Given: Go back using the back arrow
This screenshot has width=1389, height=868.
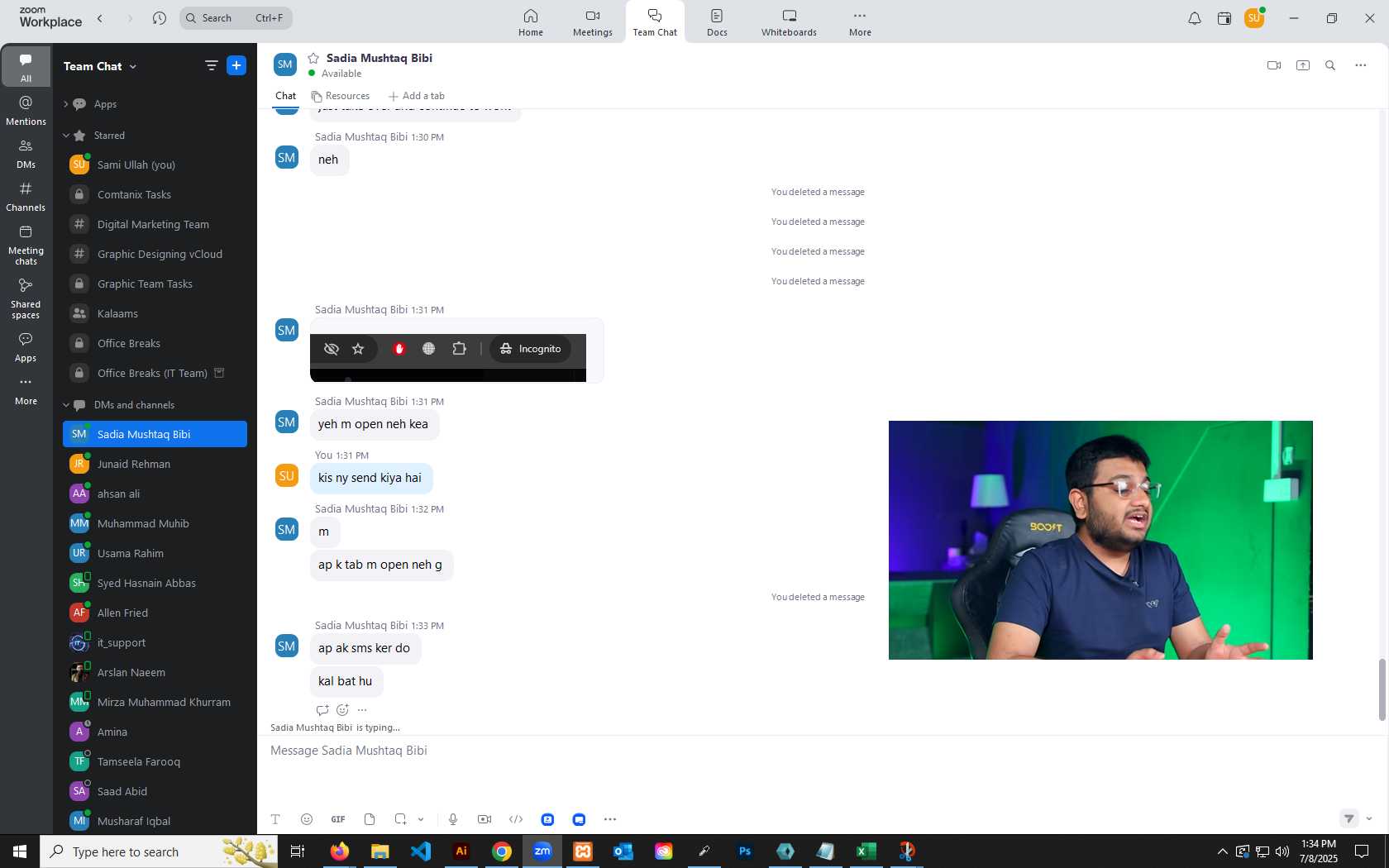Looking at the screenshot, I should pos(100,18).
